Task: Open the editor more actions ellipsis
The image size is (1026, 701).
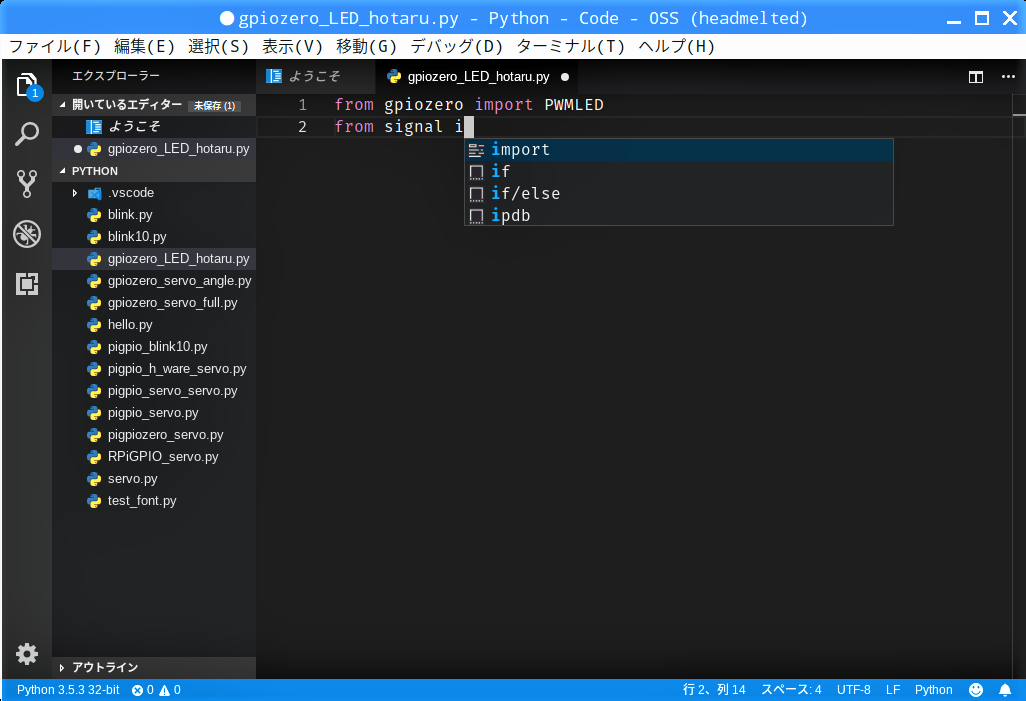Action: (1008, 77)
